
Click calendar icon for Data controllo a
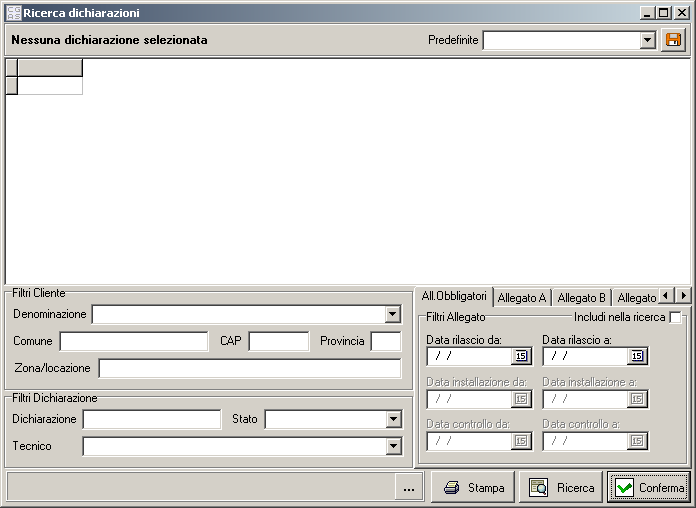click(637, 441)
